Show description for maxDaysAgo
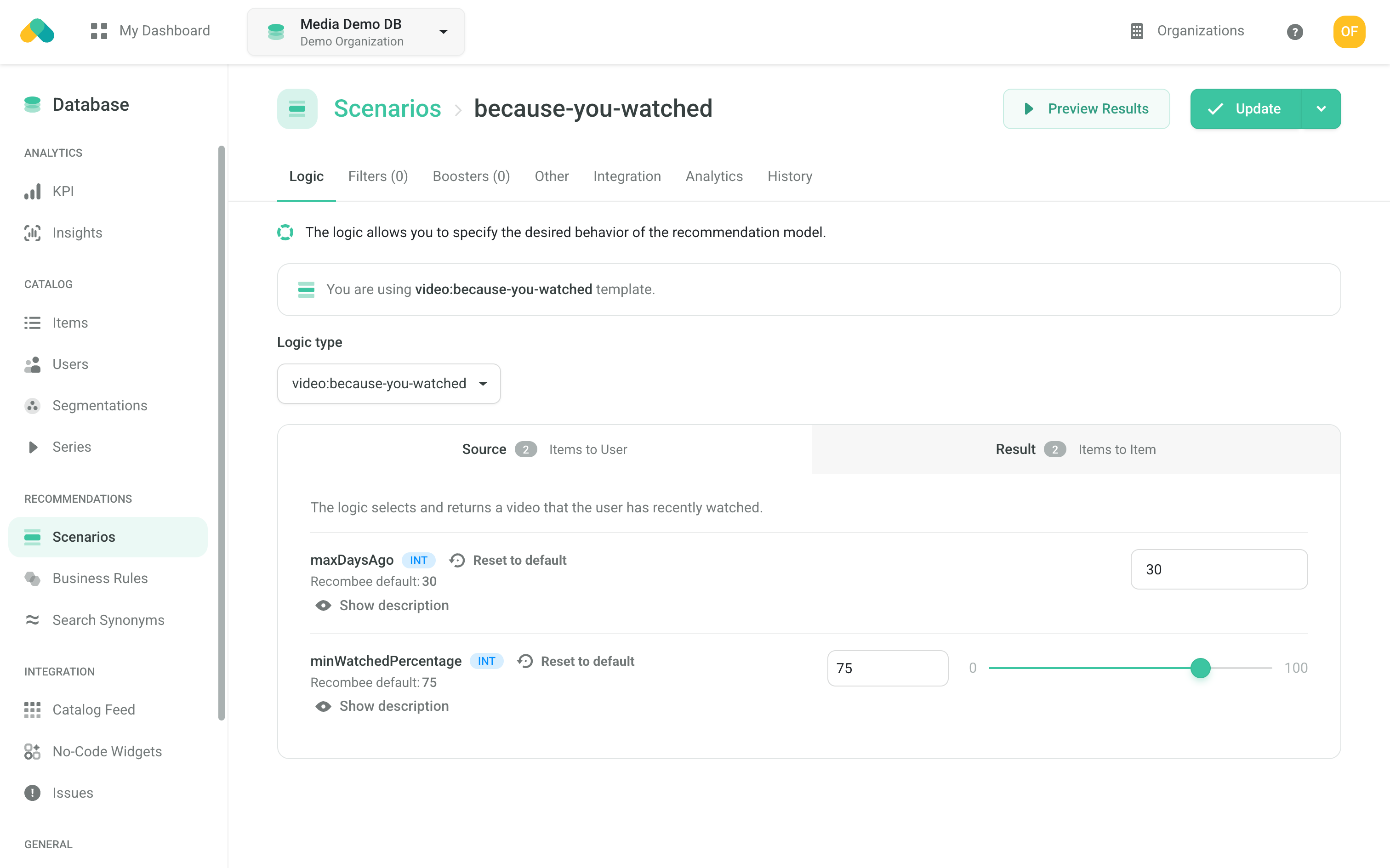Screen dimensions: 1390x868 [x=393, y=605]
